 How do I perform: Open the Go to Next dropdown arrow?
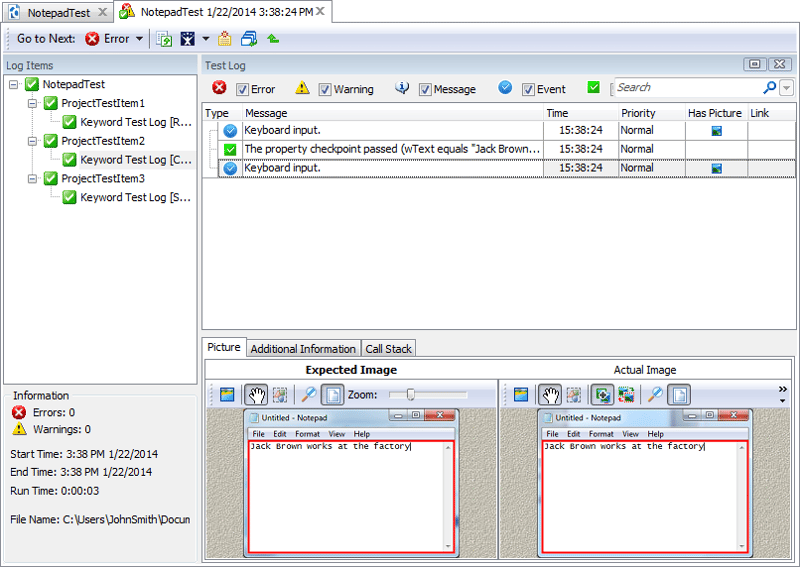tap(139, 39)
